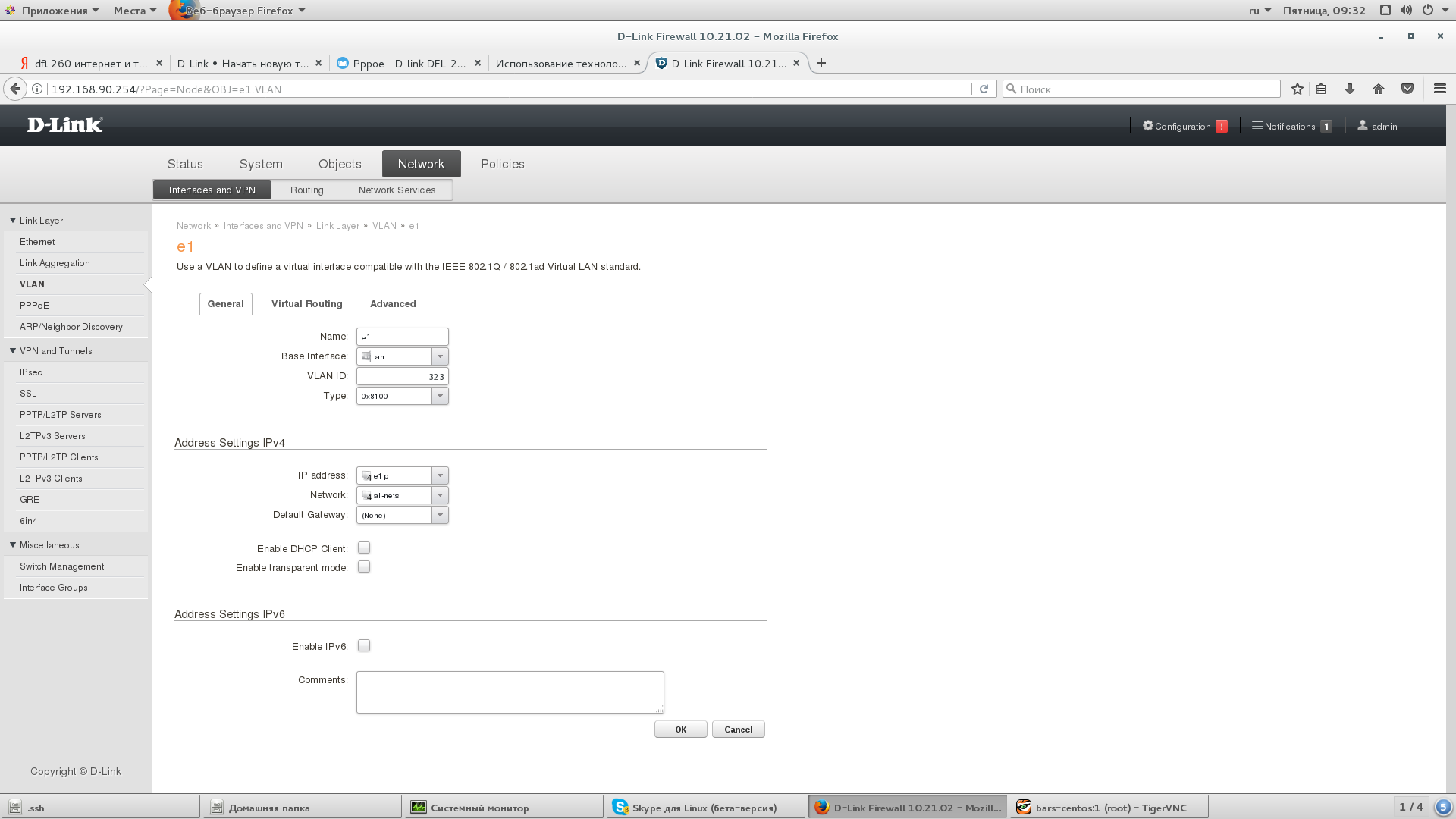Click the browser back arrow
Screen dimensions: 1456x819
click(15, 89)
